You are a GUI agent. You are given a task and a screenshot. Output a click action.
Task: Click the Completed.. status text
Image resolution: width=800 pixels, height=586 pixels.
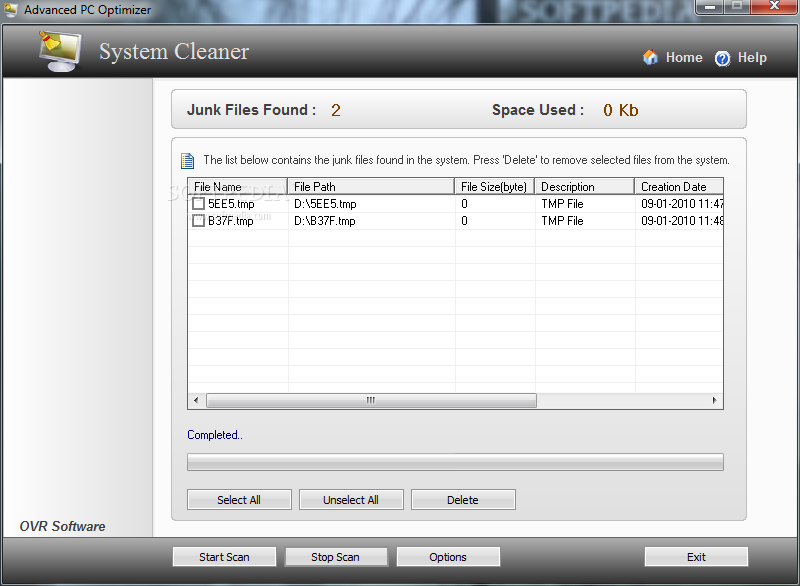[x=215, y=435]
